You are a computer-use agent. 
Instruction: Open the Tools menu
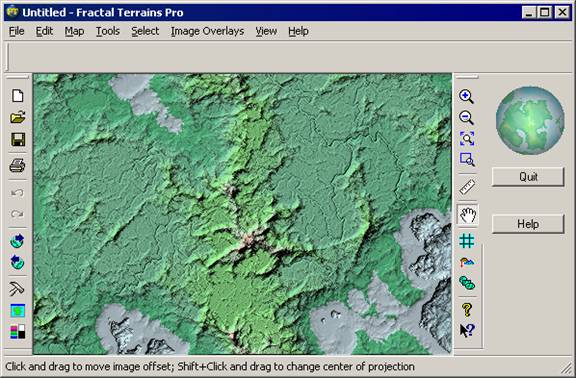pos(108,31)
